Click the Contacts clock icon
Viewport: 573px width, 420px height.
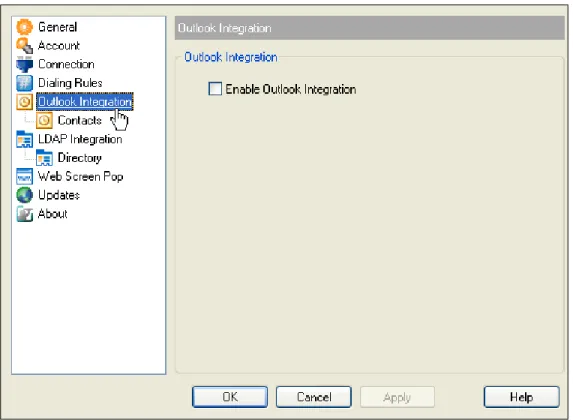[44, 120]
